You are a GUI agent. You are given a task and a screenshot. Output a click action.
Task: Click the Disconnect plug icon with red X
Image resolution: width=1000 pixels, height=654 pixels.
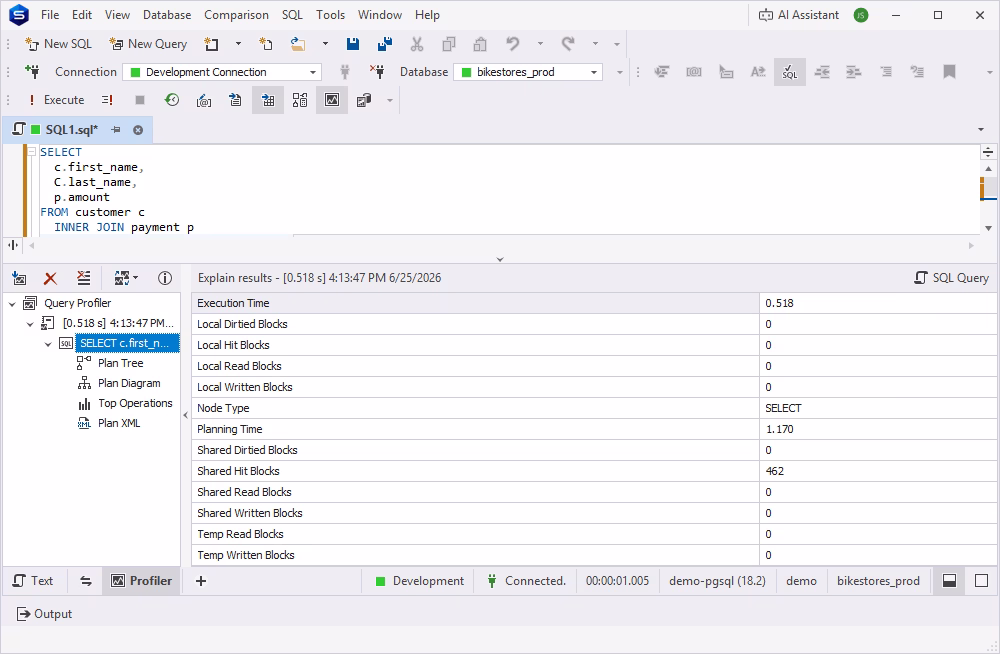coord(377,71)
